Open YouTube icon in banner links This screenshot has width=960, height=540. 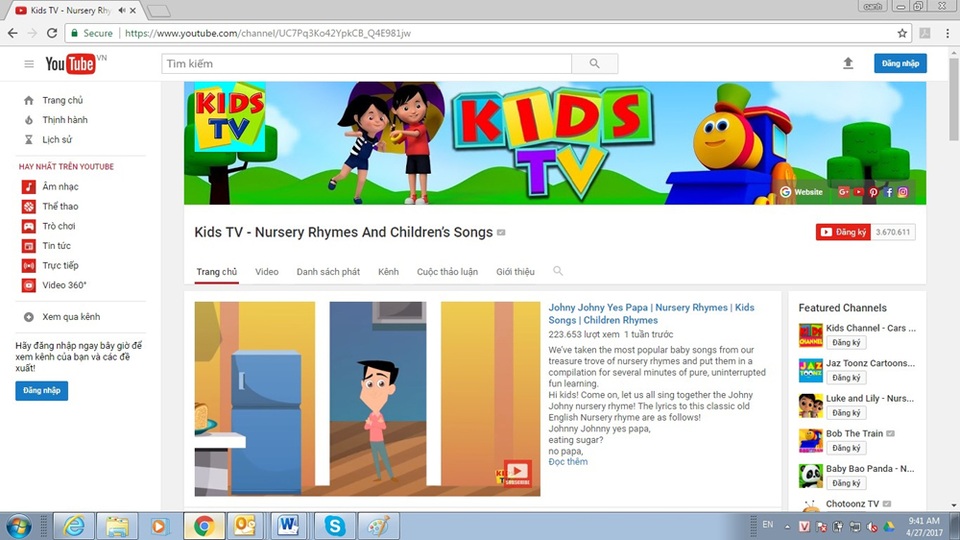pyautogui.click(x=858, y=192)
